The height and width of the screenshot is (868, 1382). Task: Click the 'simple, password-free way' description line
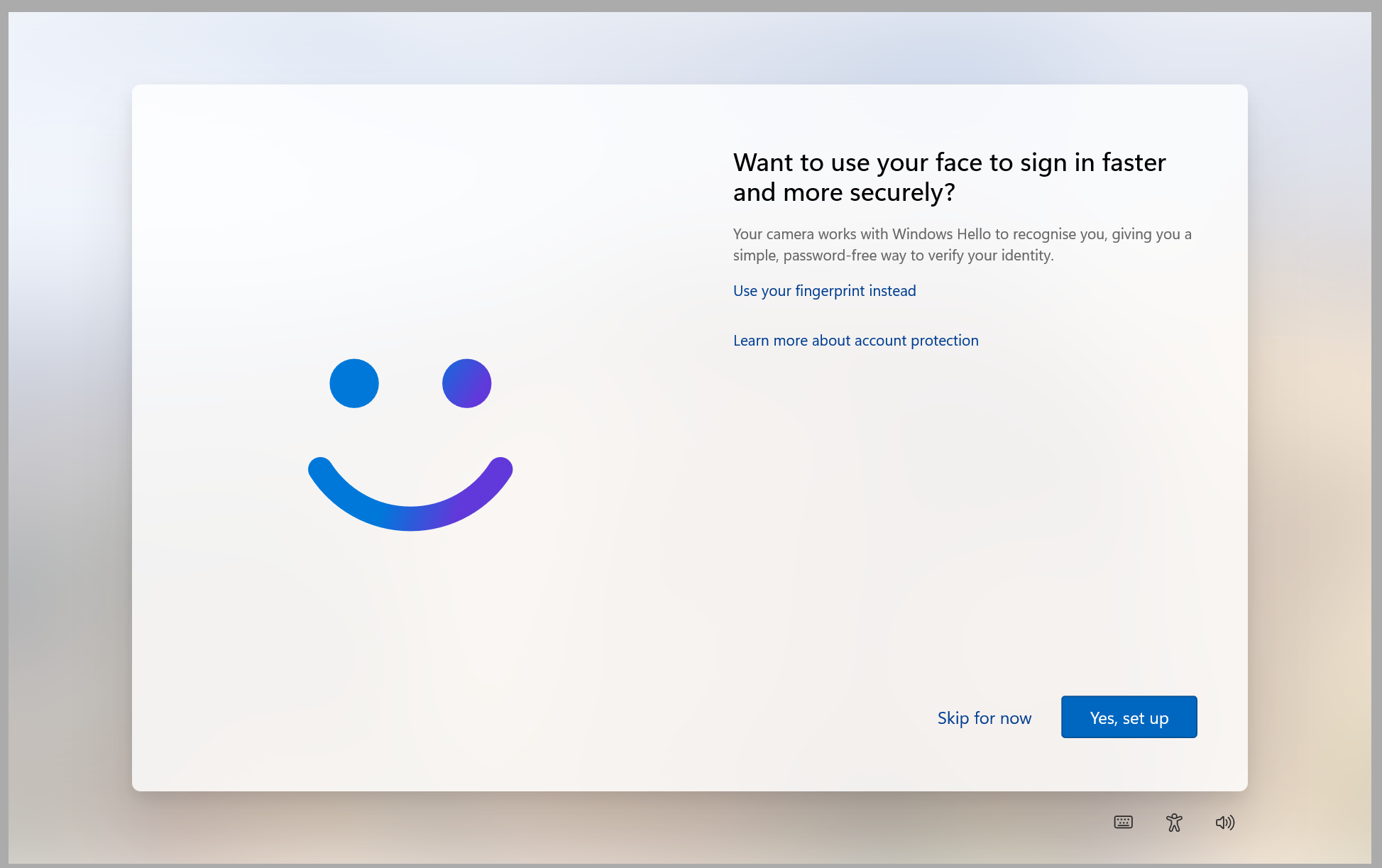pyautogui.click(x=893, y=256)
